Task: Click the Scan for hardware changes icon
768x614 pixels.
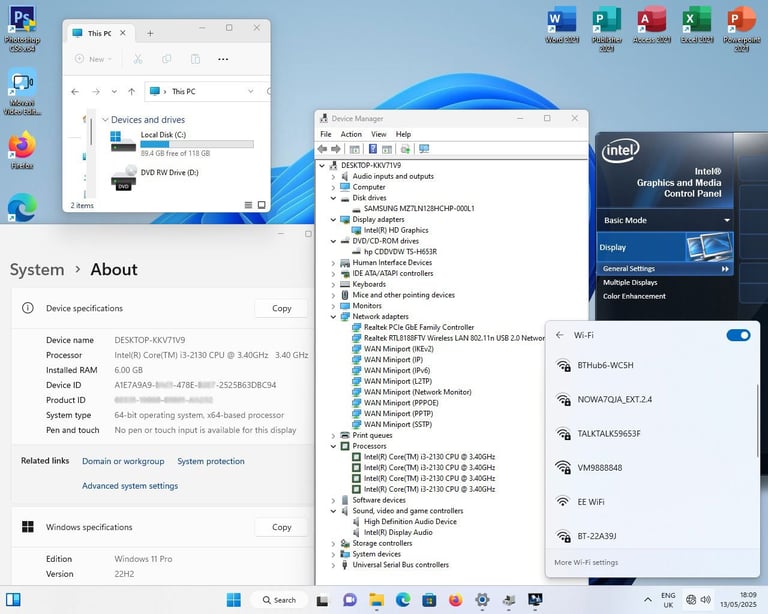Action: pyautogui.click(x=424, y=149)
